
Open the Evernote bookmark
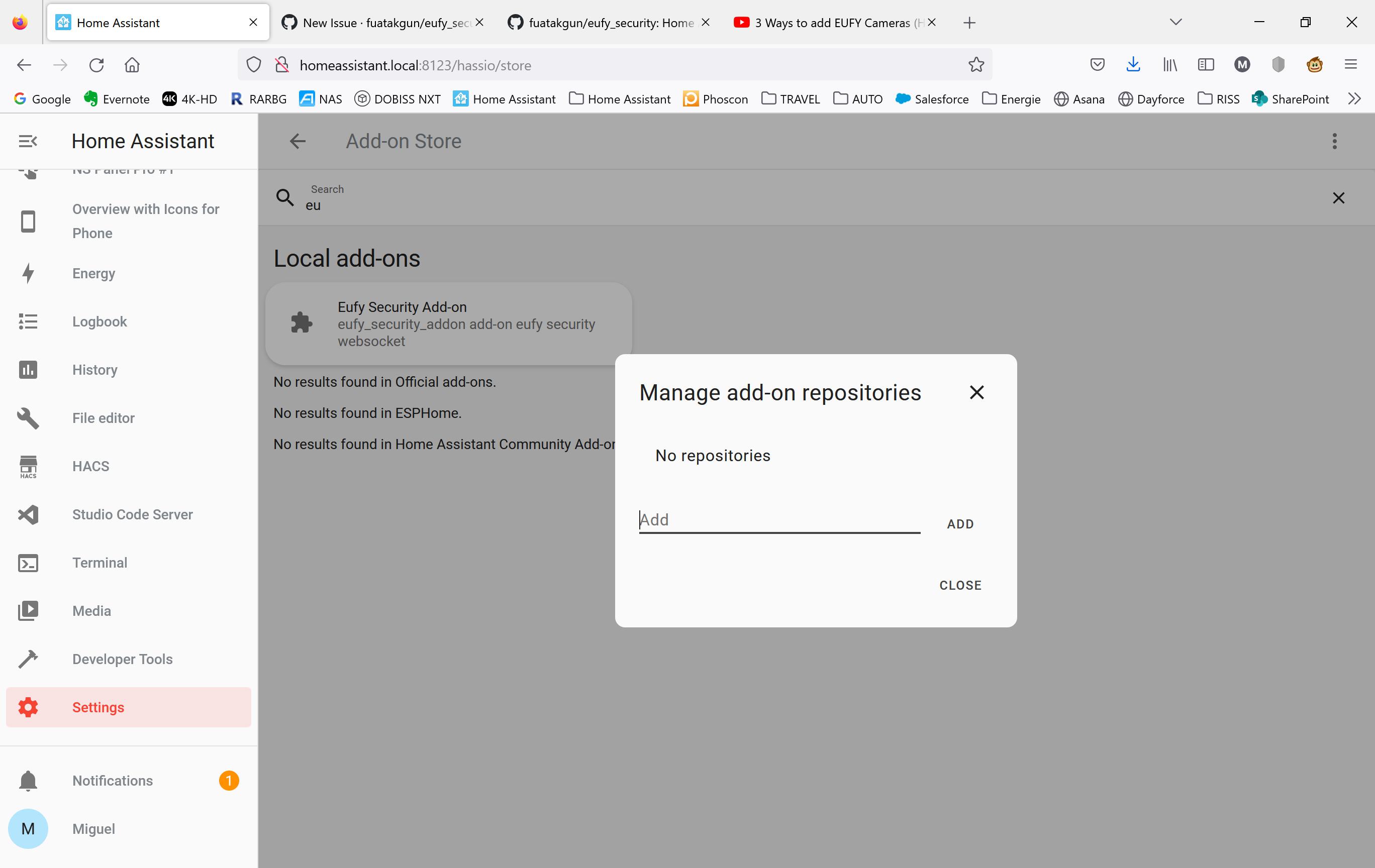[117, 99]
